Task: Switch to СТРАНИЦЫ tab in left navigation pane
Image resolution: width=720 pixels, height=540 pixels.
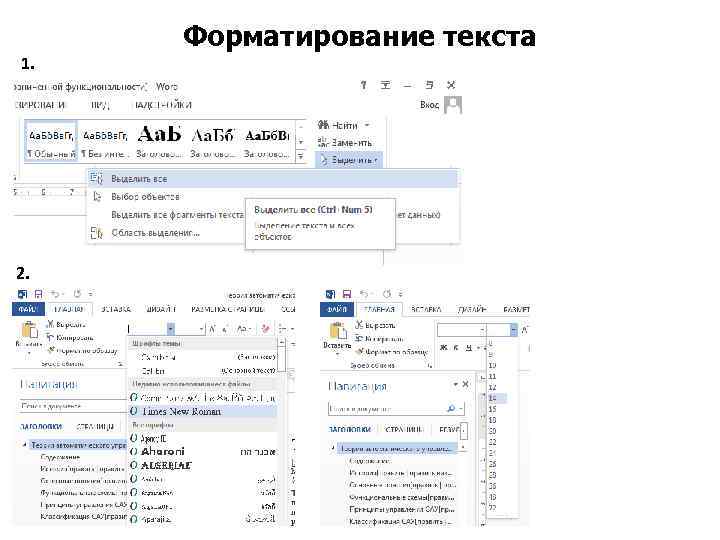Action: tap(95, 426)
